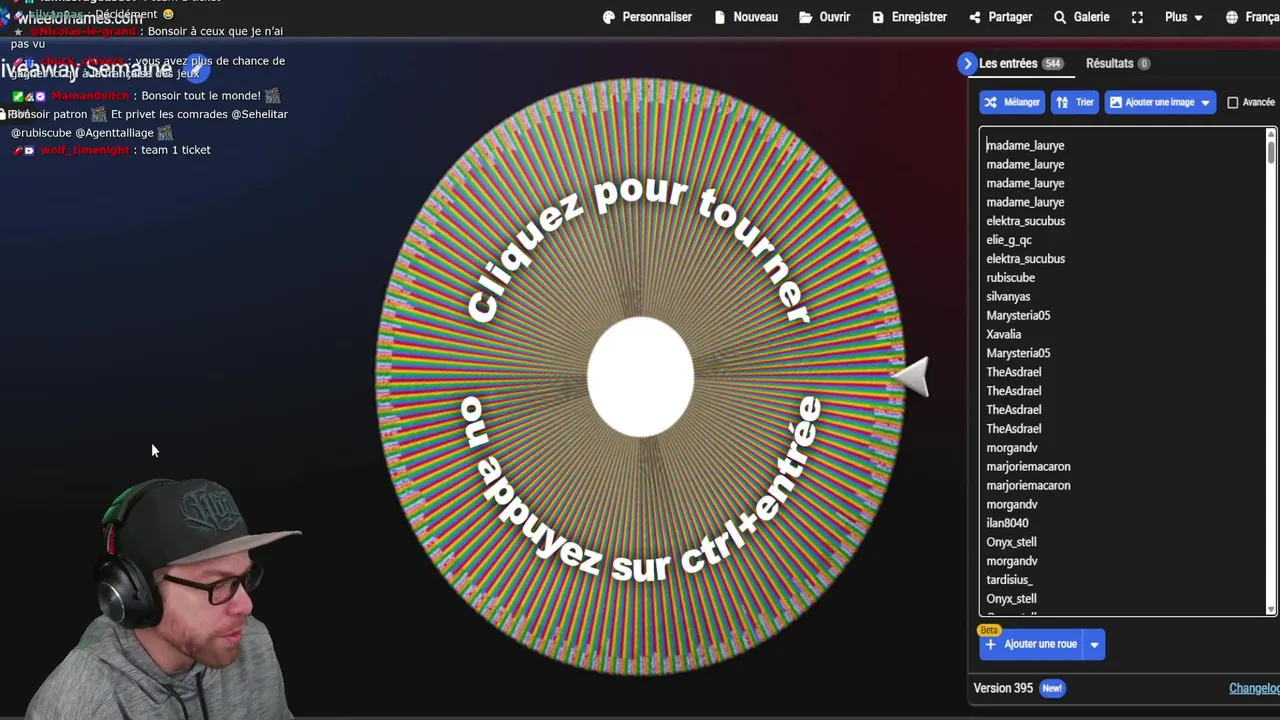Expand the Ajouter une roue dropdown arrow
1280x720 pixels.
(x=1094, y=645)
